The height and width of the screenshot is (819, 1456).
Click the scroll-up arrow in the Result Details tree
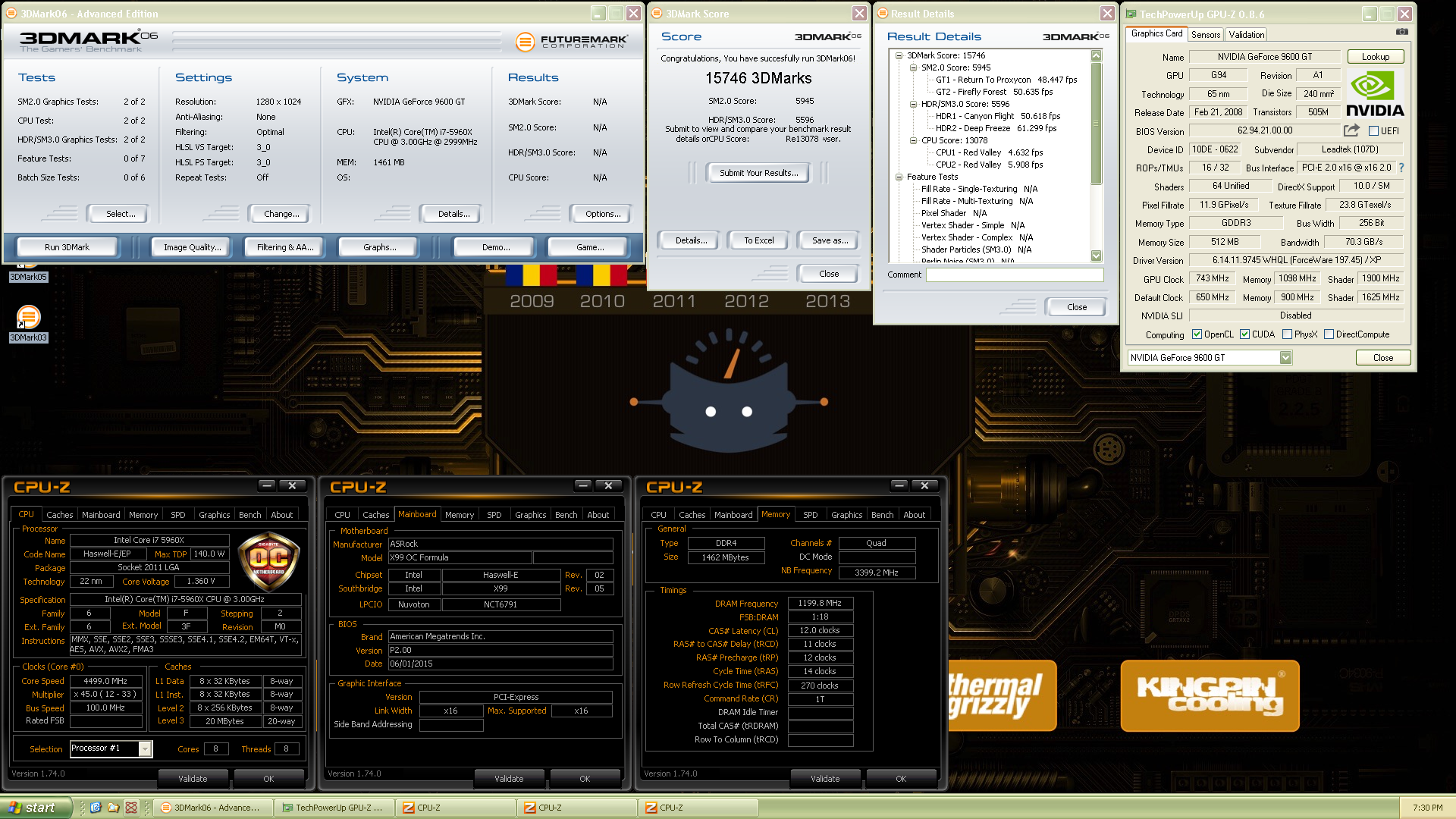1096,55
